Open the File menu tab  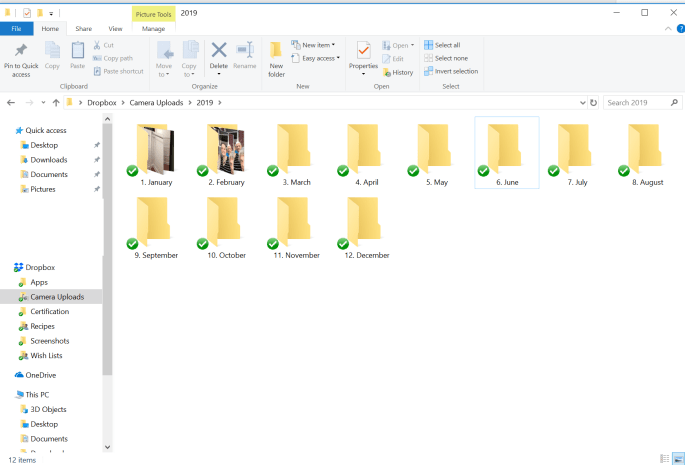(17, 29)
